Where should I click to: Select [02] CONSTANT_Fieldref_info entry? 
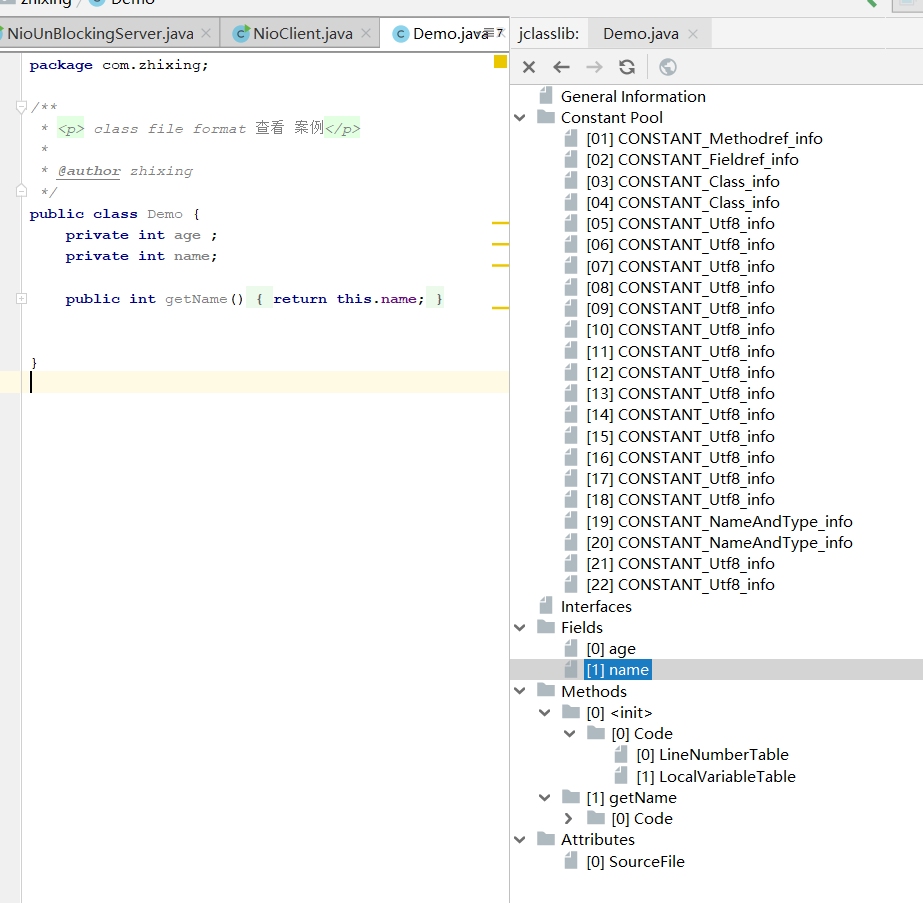coord(692,160)
